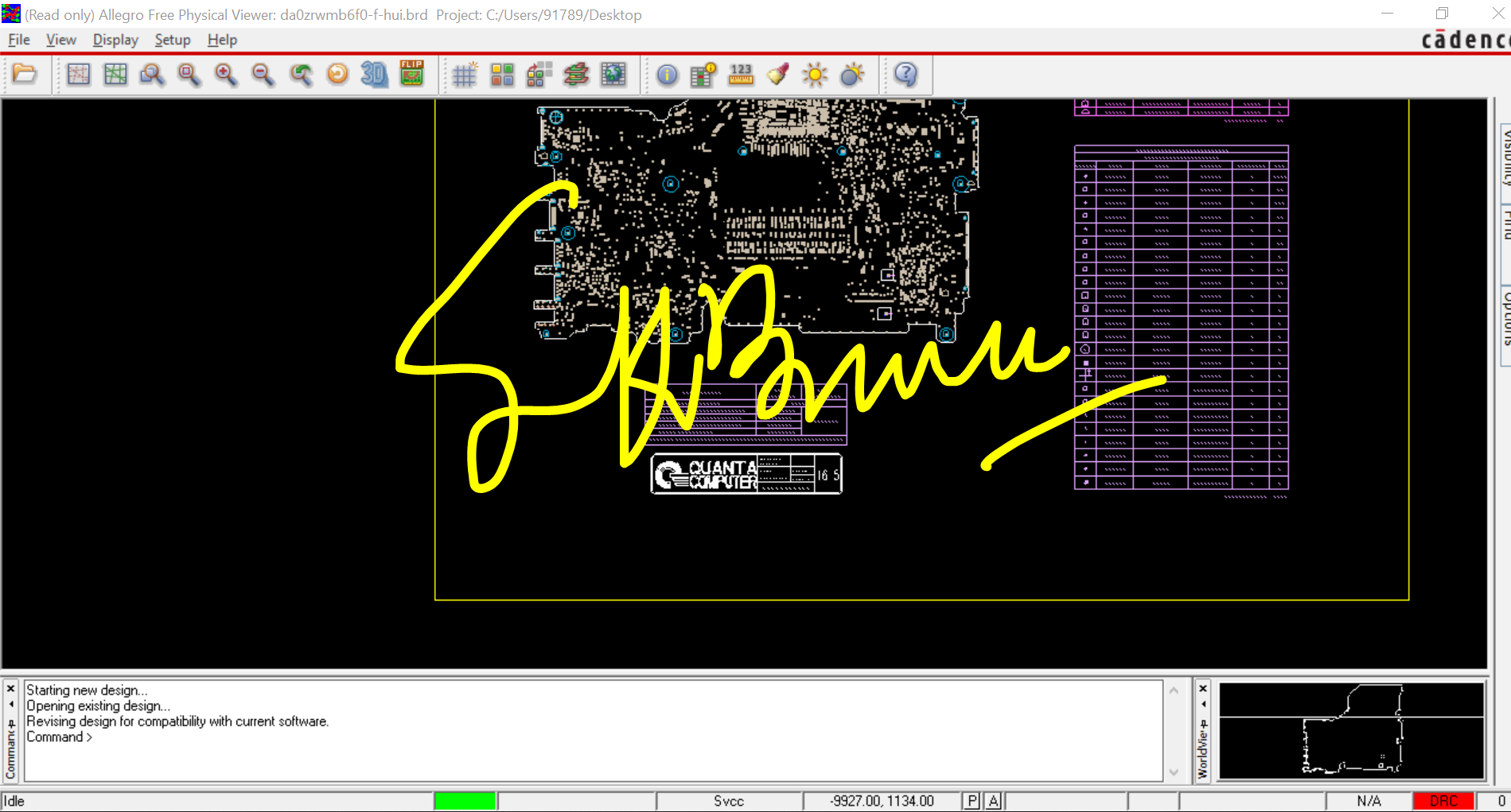Restore down the application window
The height and width of the screenshot is (812, 1511).
(1442, 14)
